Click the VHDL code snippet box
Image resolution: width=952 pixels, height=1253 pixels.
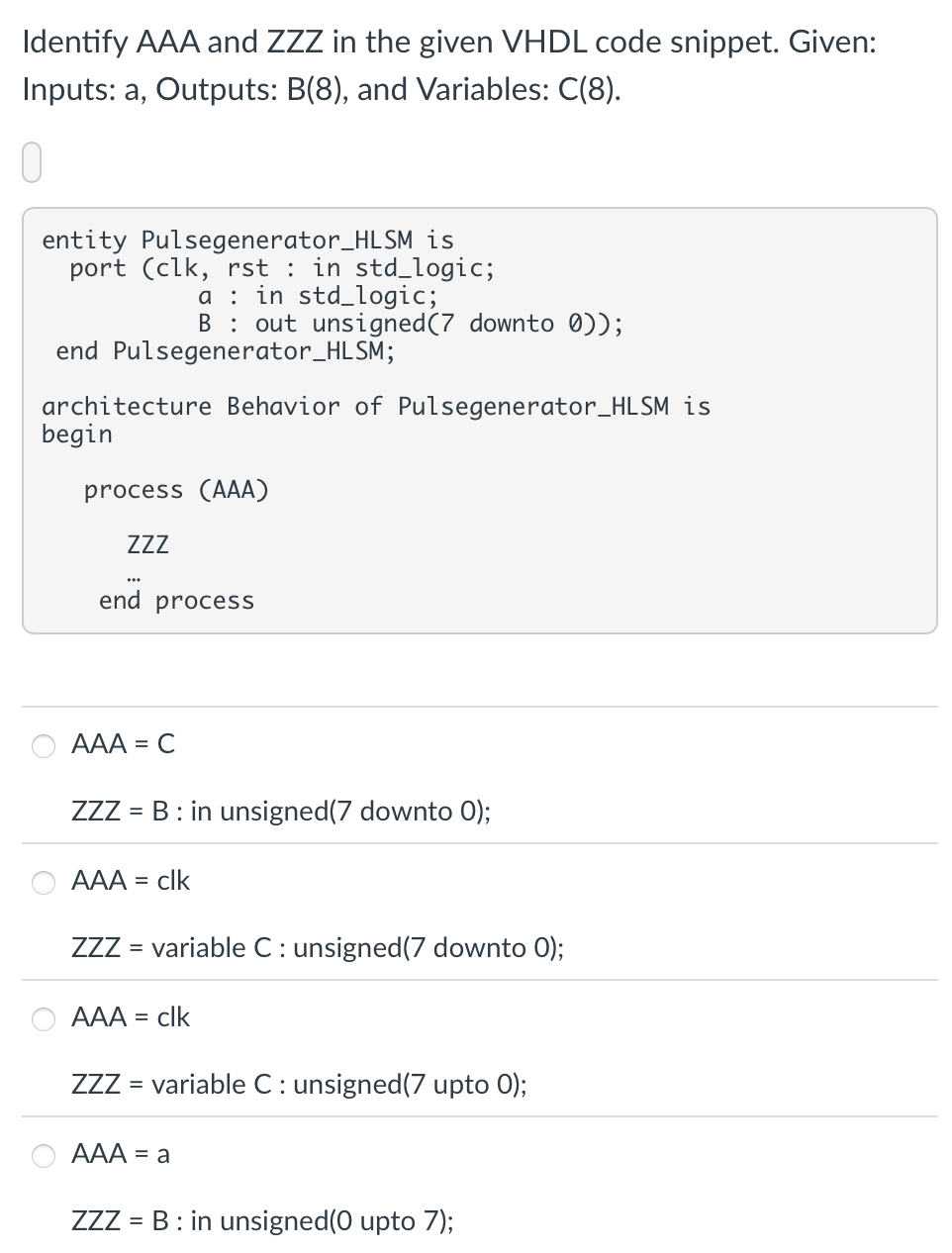[x=475, y=416]
